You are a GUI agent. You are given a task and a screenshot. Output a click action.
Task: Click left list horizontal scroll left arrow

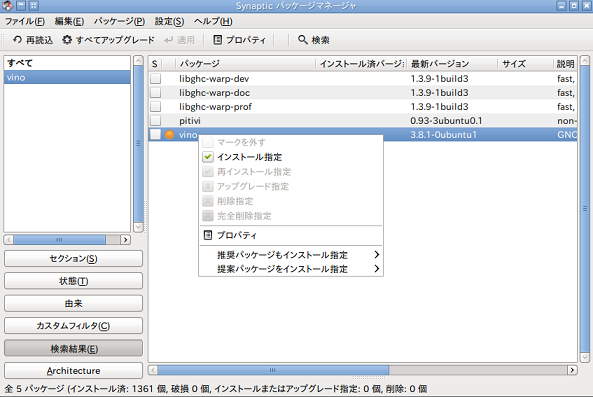coord(9,240)
